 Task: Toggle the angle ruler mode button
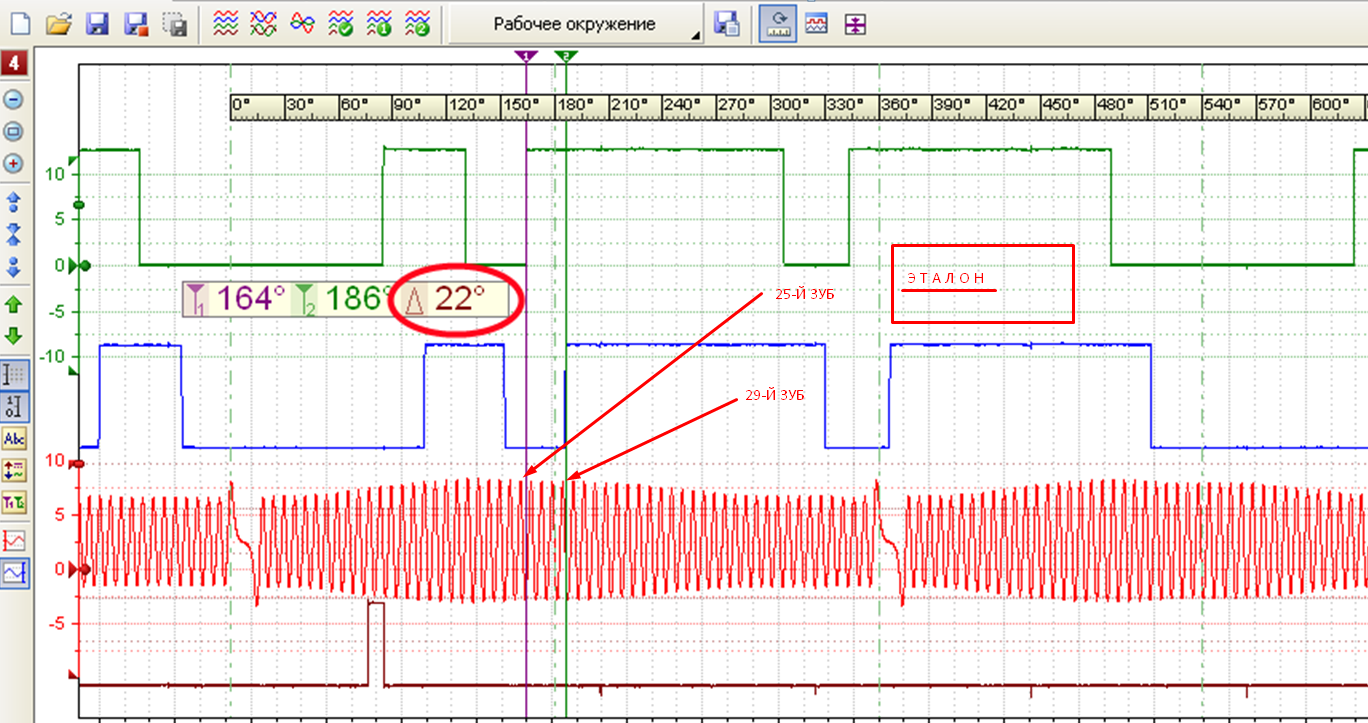pyautogui.click(x=776, y=25)
